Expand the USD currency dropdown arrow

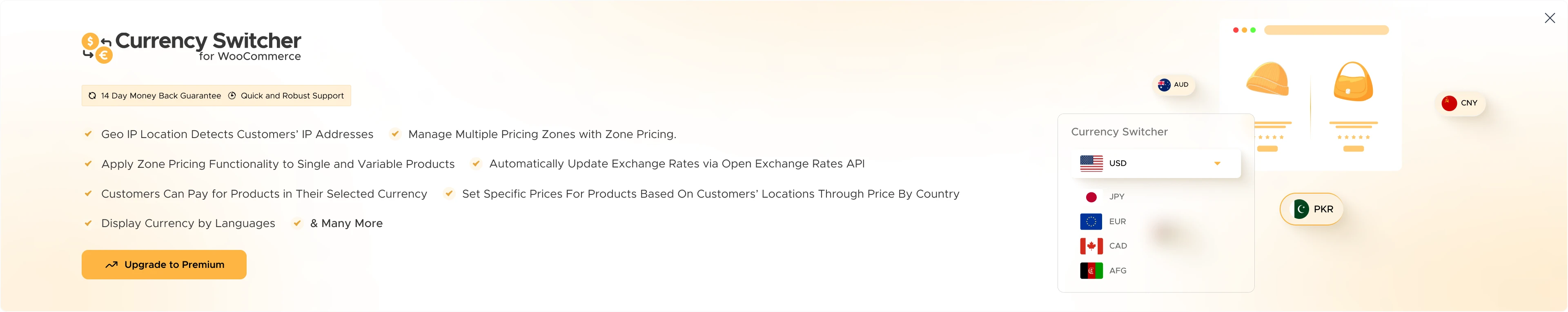point(1217,163)
